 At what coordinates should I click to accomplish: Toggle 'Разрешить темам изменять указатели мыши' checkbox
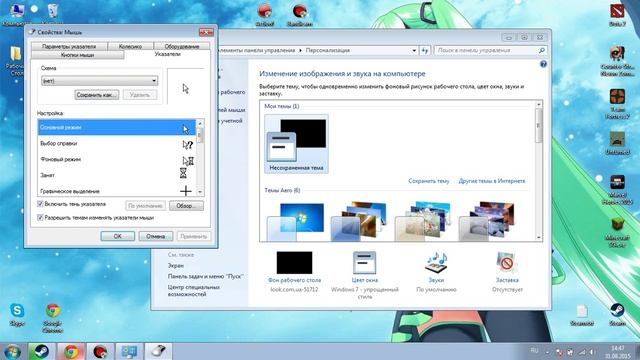pos(40,218)
